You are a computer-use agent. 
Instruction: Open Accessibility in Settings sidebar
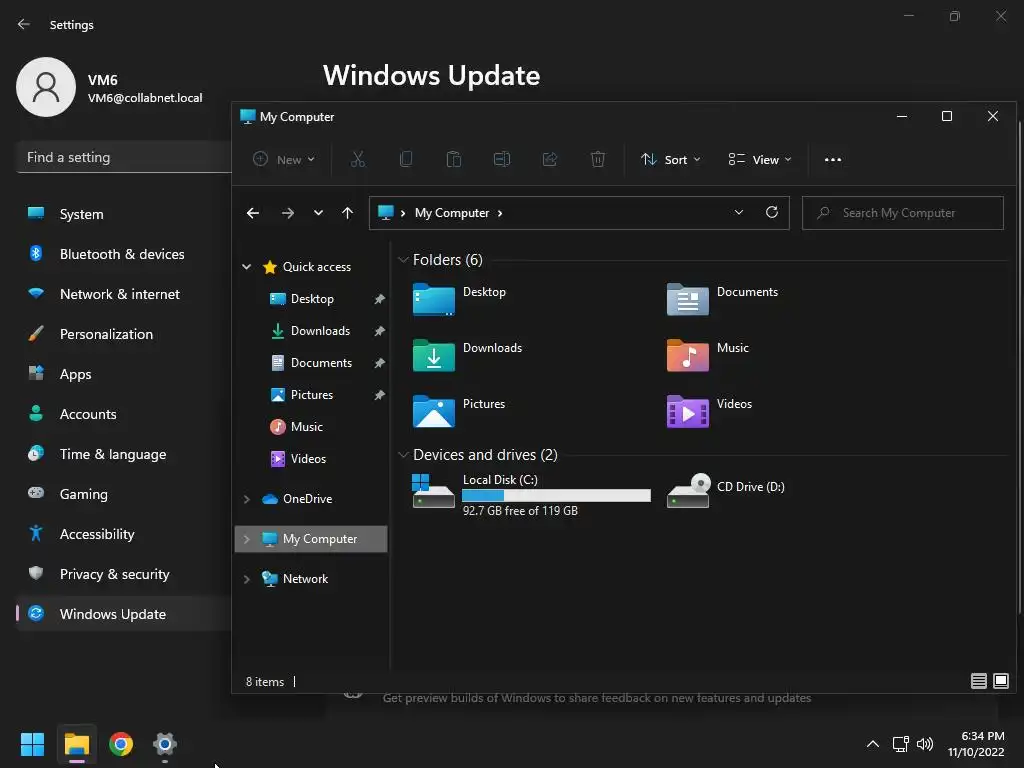pyautogui.click(x=124, y=534)
